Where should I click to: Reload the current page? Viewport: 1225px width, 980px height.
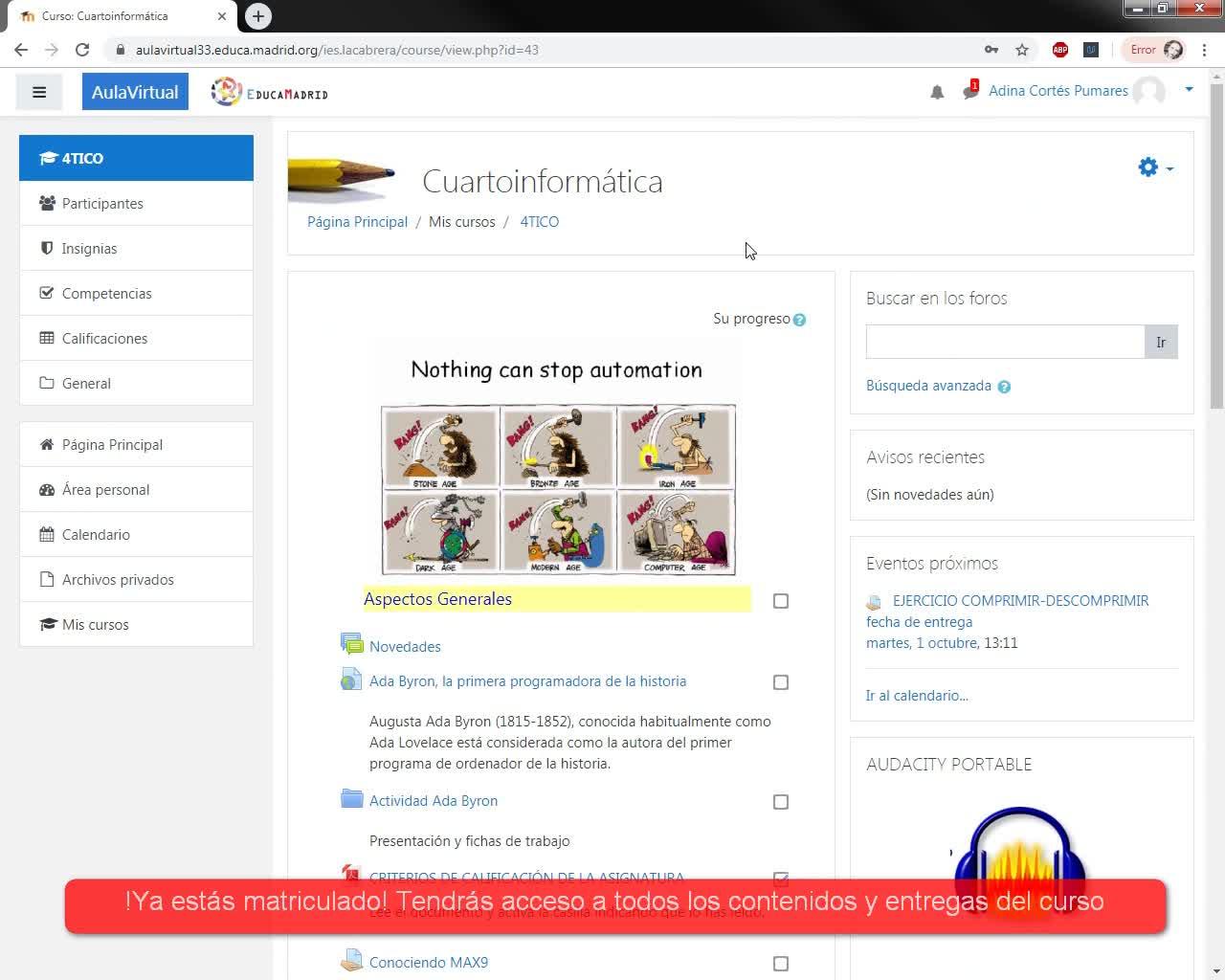click(x=82, y=50)
